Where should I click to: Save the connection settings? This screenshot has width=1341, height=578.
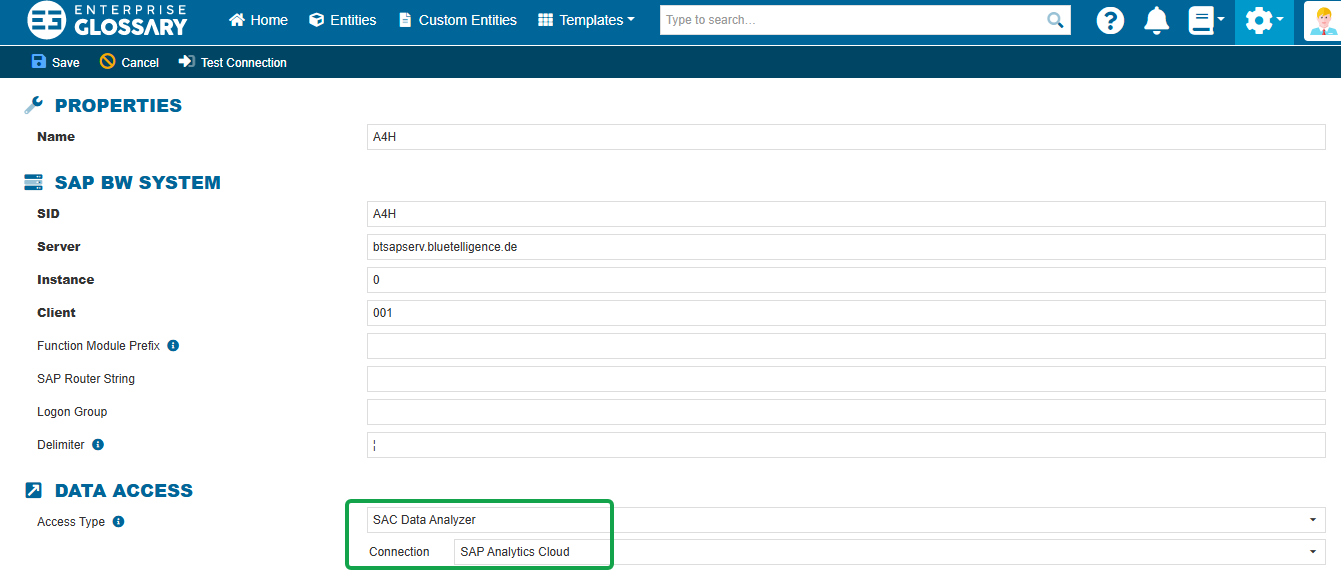coord(55,62)
